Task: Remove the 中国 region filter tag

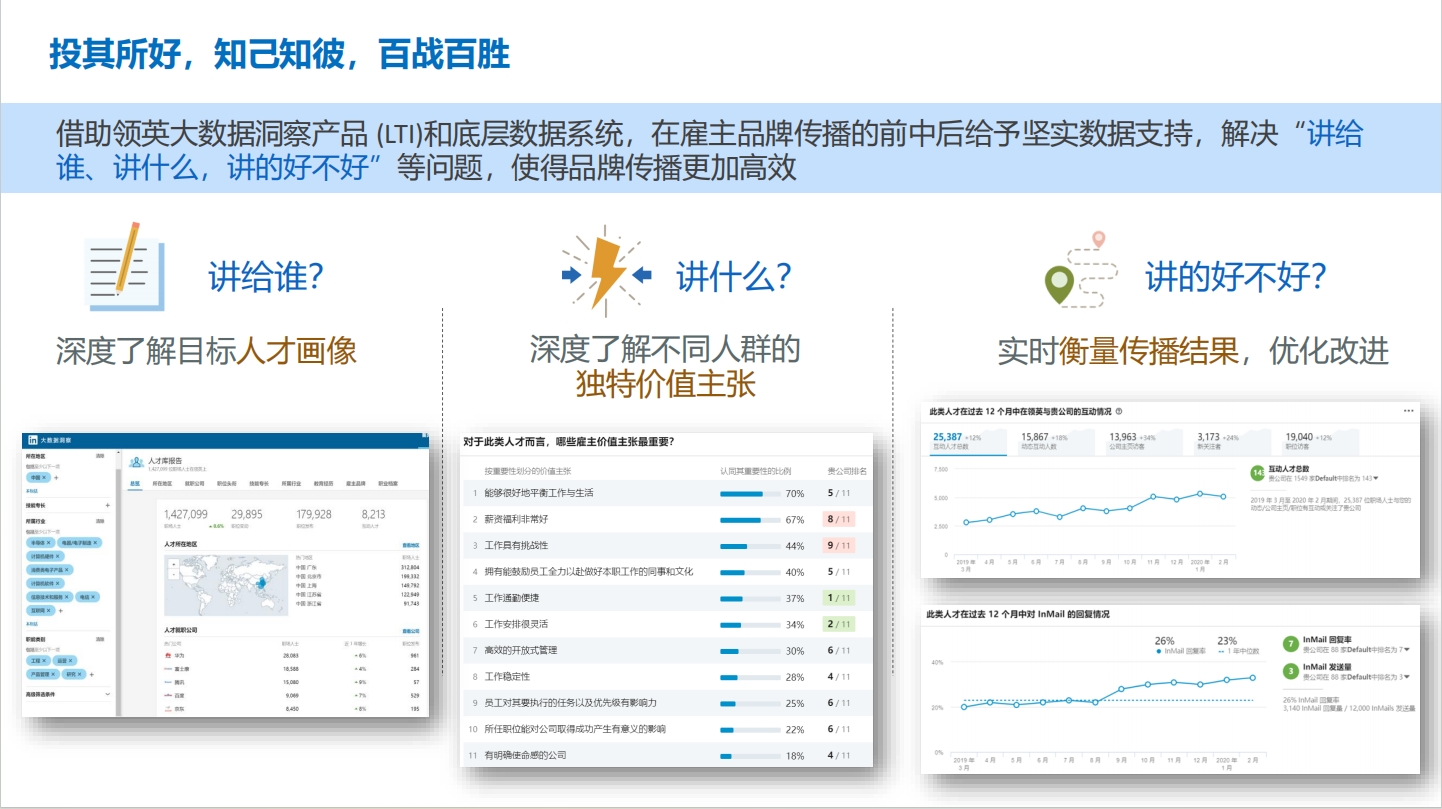Action: [45, 478]
